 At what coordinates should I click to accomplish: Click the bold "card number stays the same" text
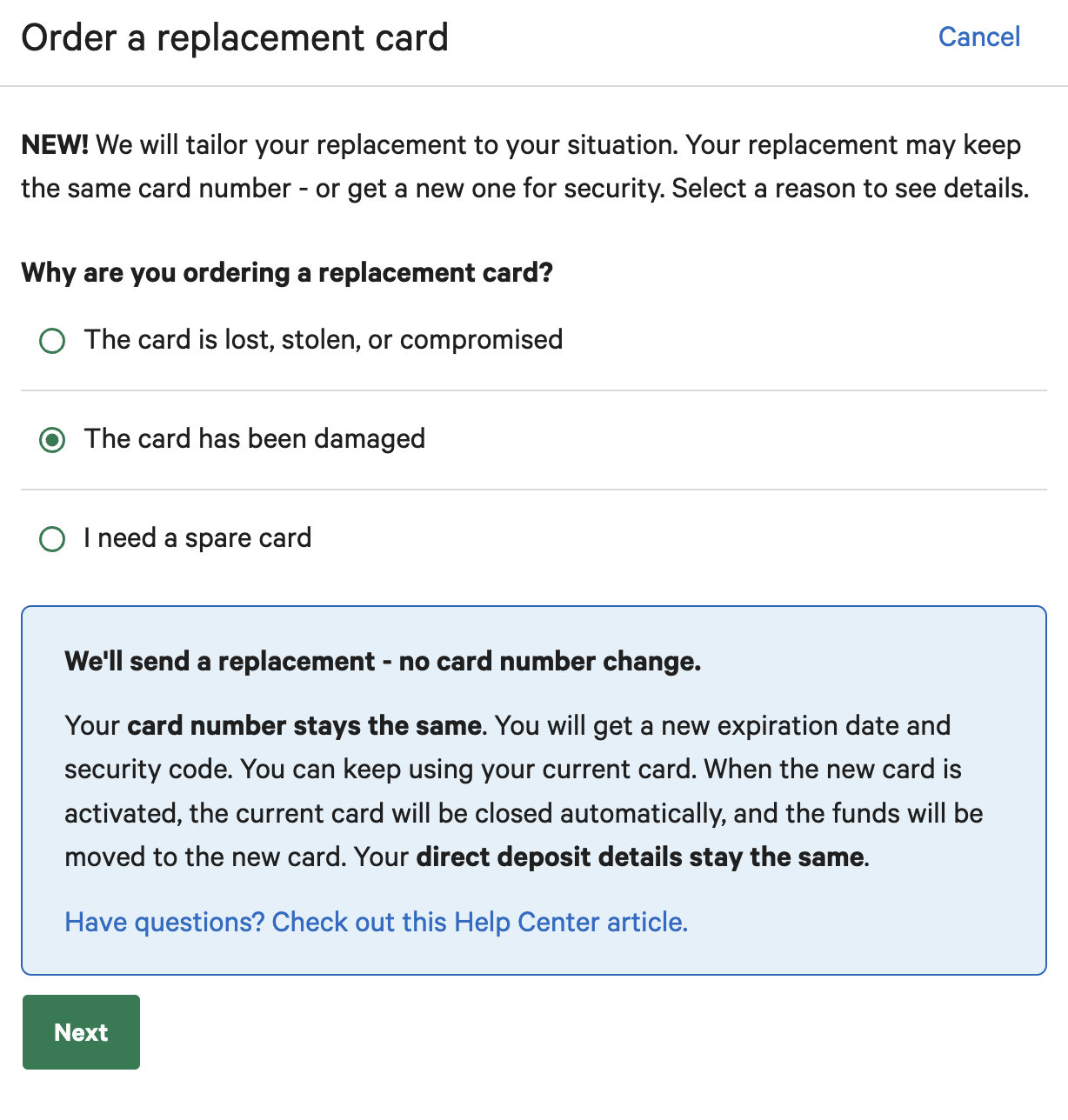pyautogui.click(x=304, y=726)
